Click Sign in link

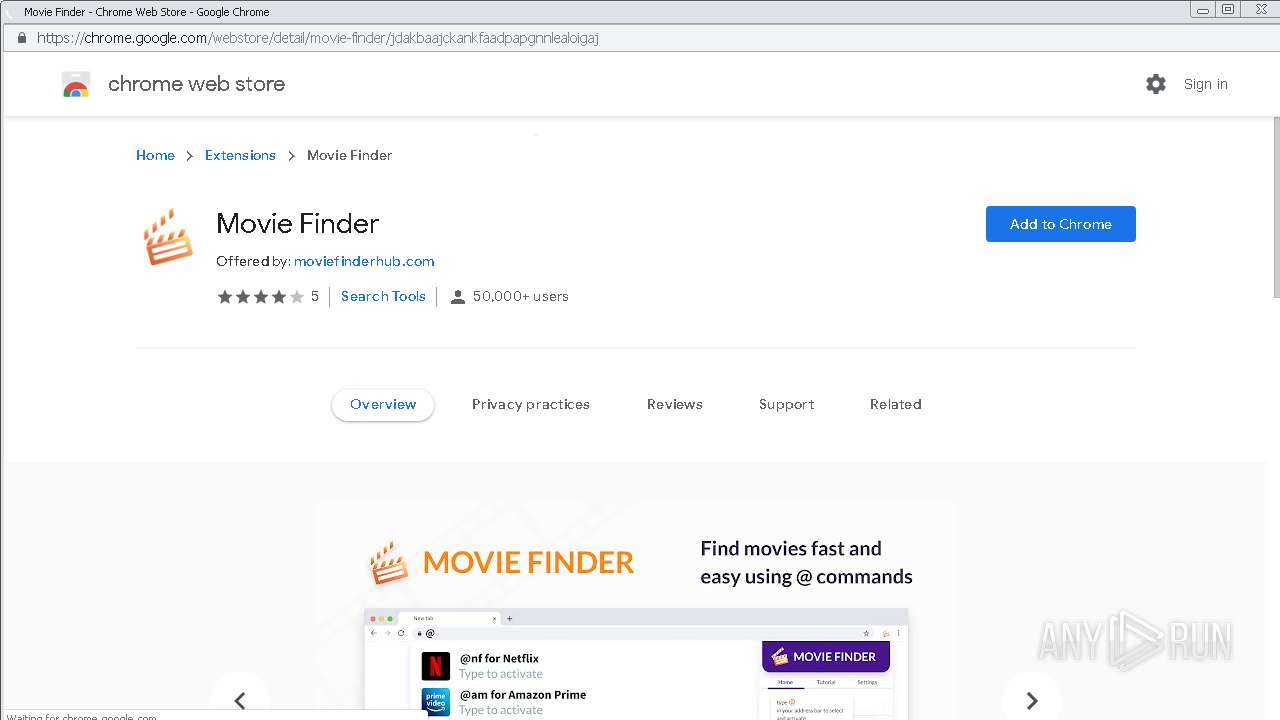click(x=1206, y=84)
